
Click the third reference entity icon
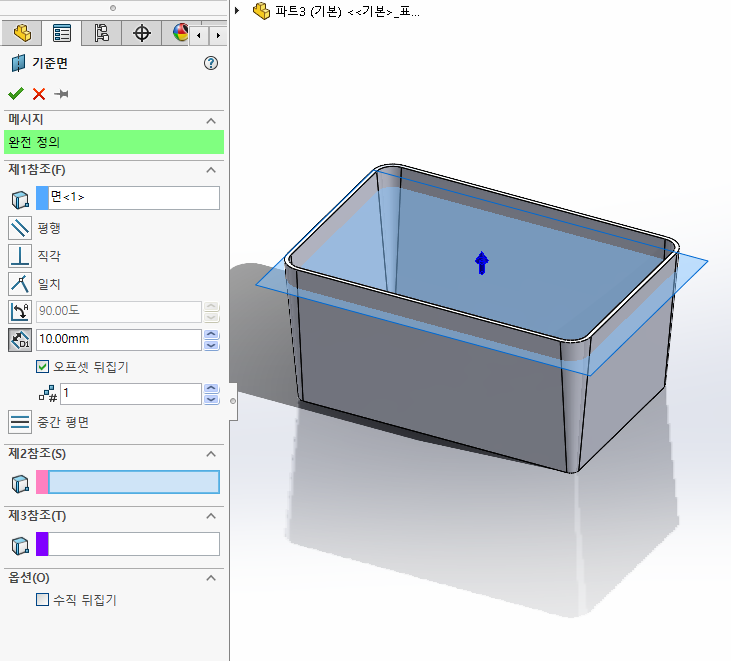[x=20, y=545]
